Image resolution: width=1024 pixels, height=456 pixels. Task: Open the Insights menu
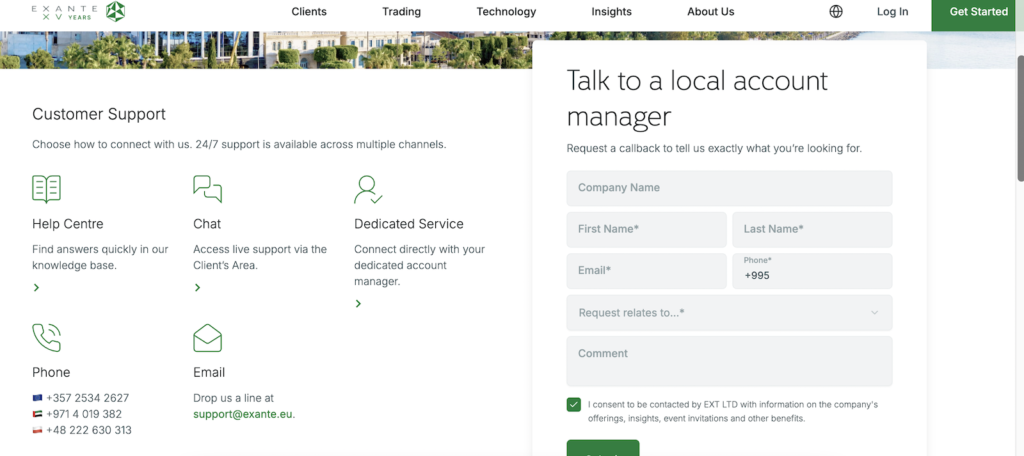611,12
